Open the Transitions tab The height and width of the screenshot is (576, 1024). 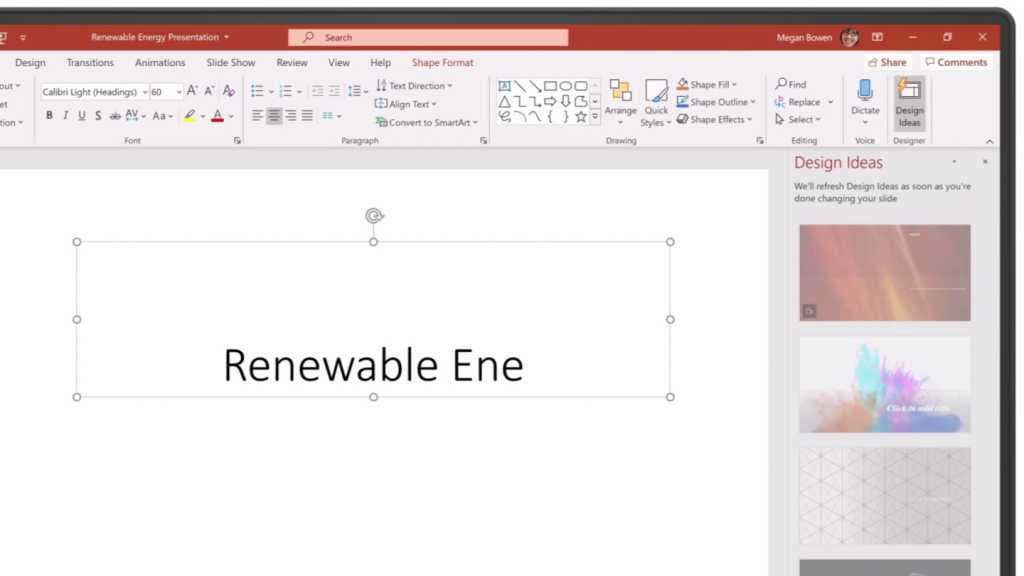(x=90, y=63)
